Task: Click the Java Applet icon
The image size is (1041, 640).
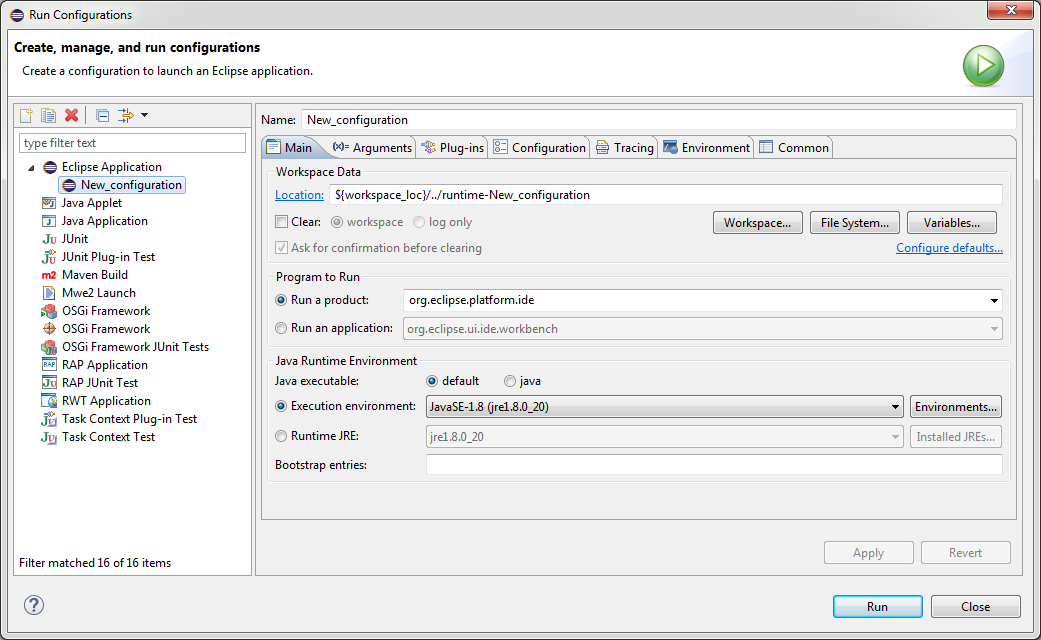Action: [x=49, y=203]
